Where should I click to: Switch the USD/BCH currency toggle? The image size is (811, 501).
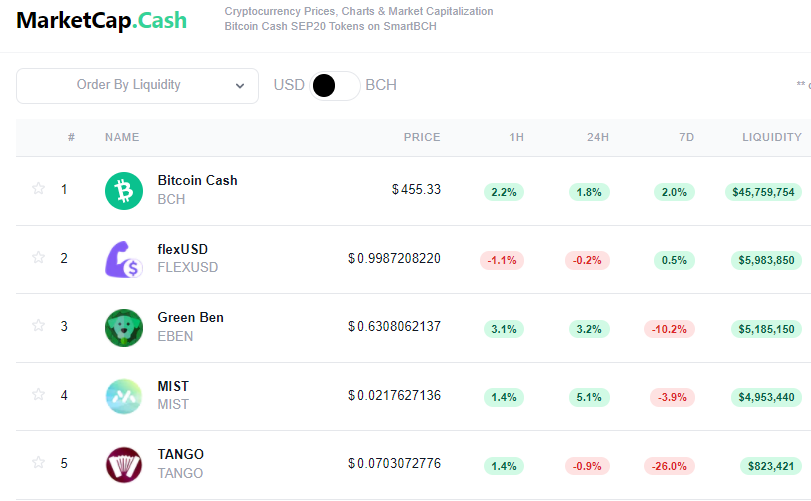335,85
